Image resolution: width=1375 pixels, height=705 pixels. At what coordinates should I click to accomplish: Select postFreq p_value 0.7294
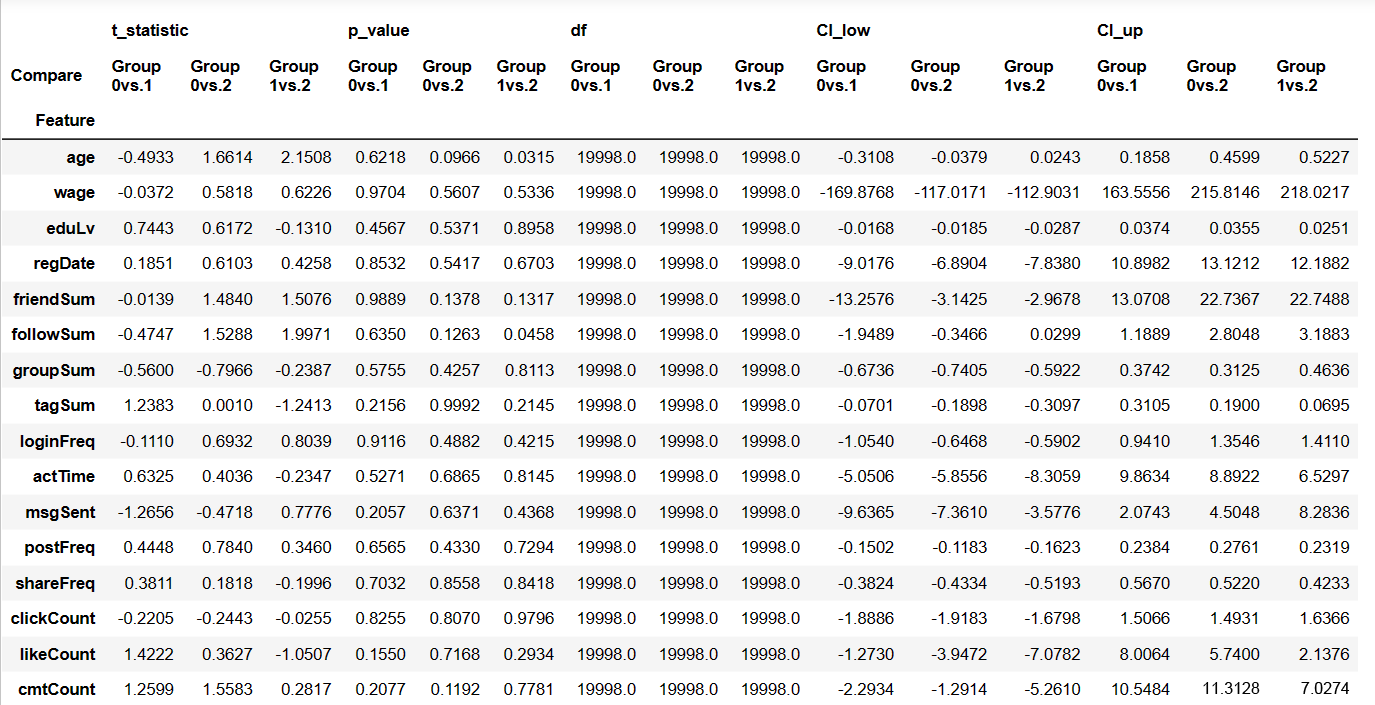527,547
